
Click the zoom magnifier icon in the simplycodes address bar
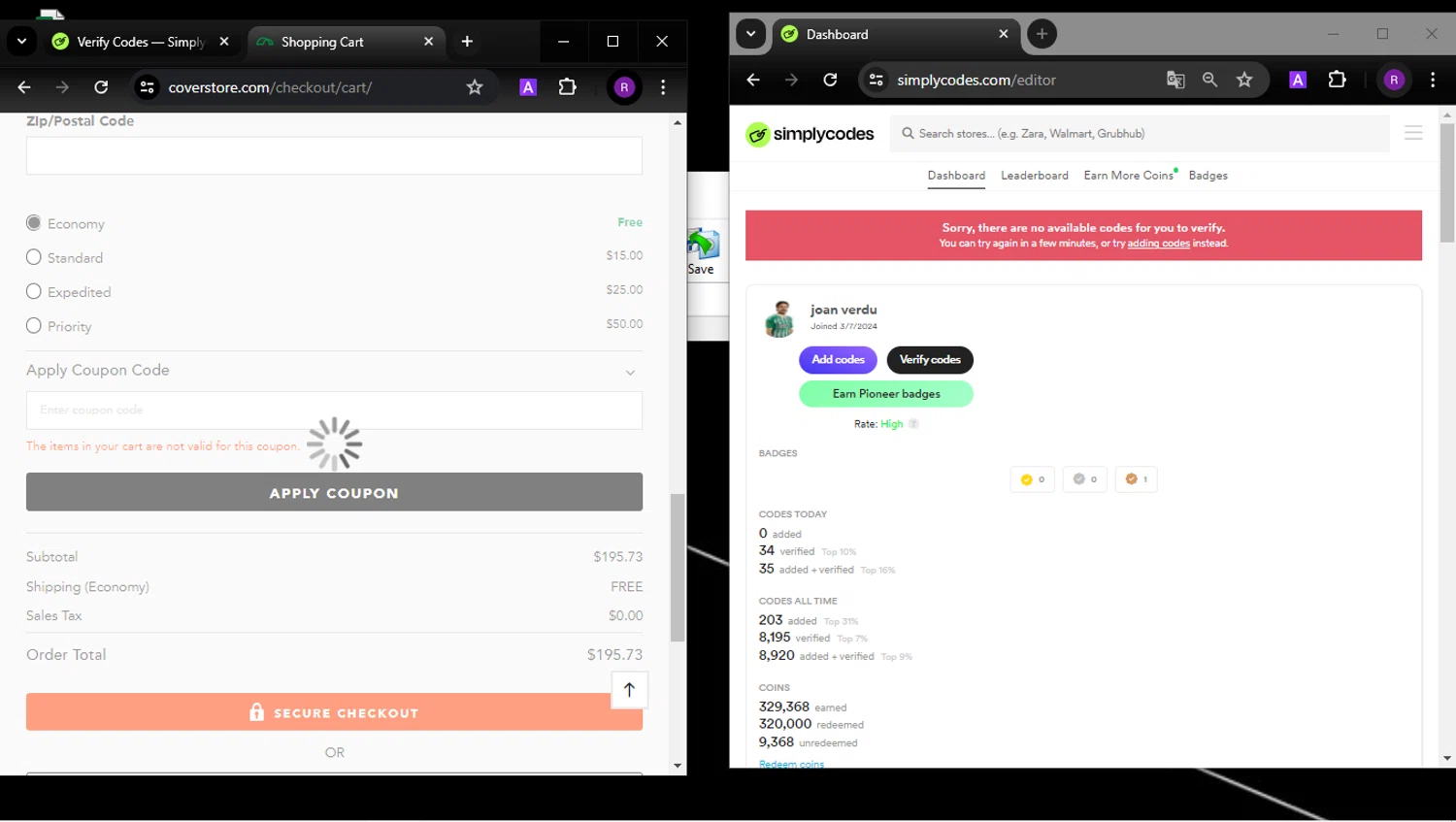(x=1209, y=80)
